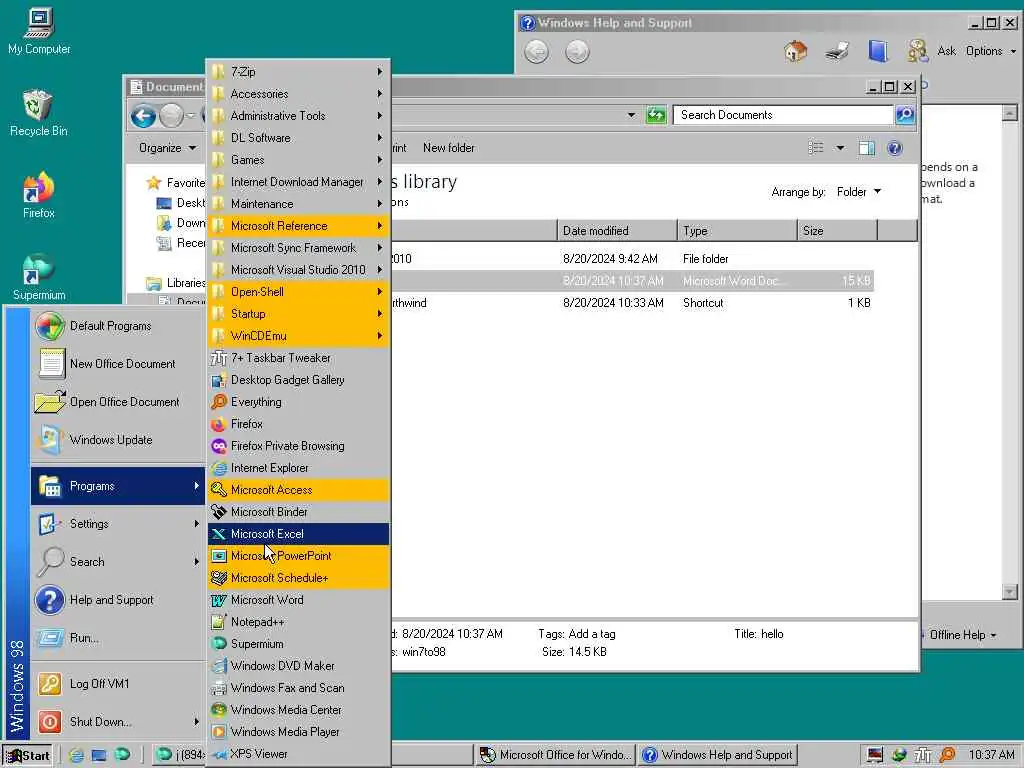Open Windows Update from Start menu
Screen dimensions: 1024x768
118,440
